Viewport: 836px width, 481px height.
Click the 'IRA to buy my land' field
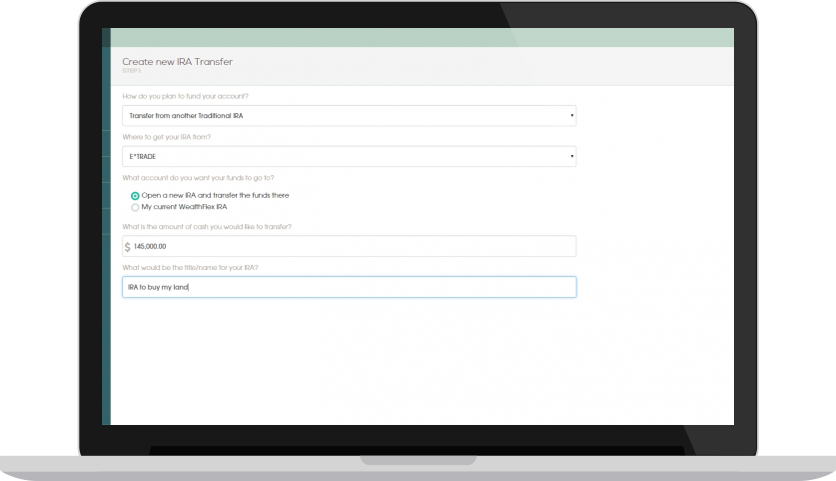tap(348, 287)
